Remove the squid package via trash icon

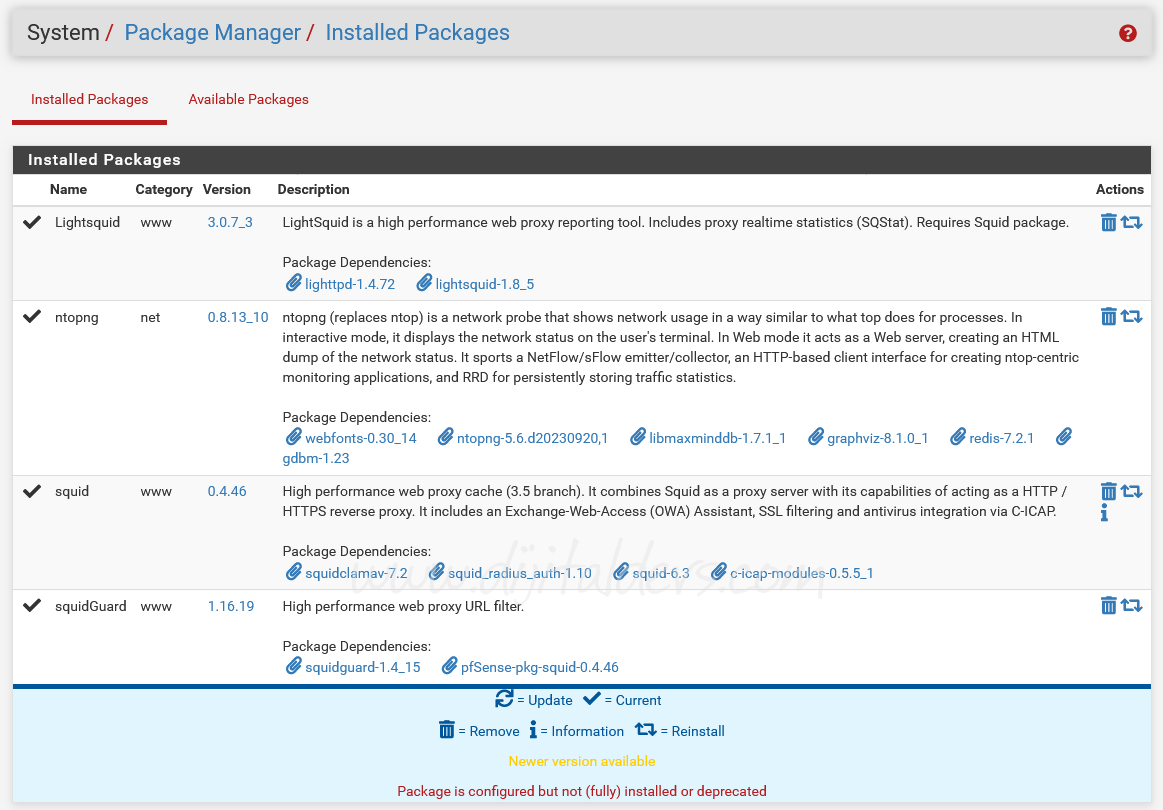[x=1108, y=491]
